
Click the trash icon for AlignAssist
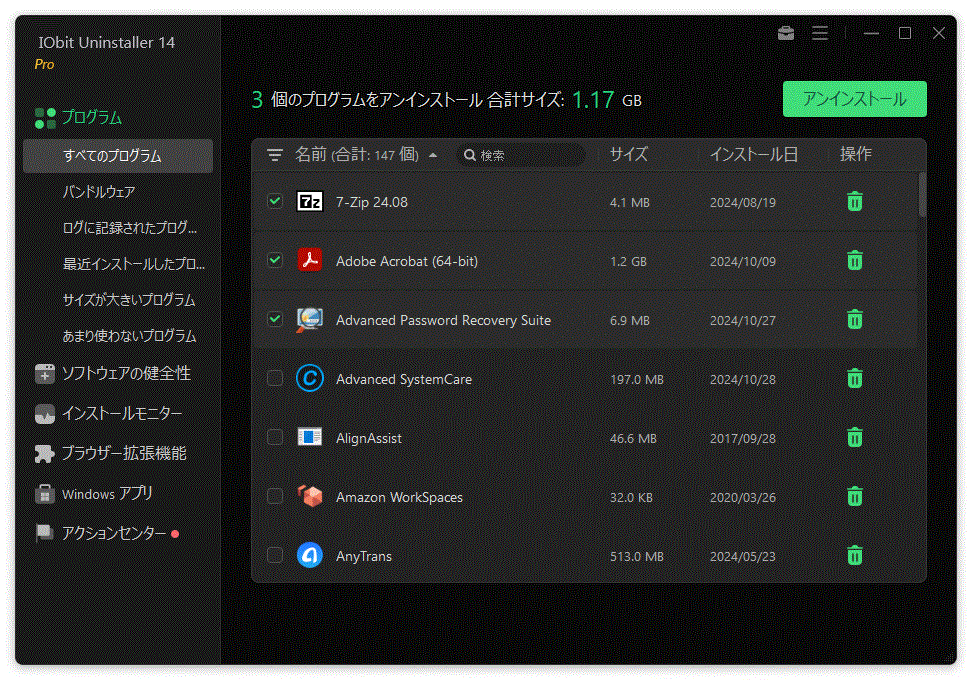click(855, 437)
